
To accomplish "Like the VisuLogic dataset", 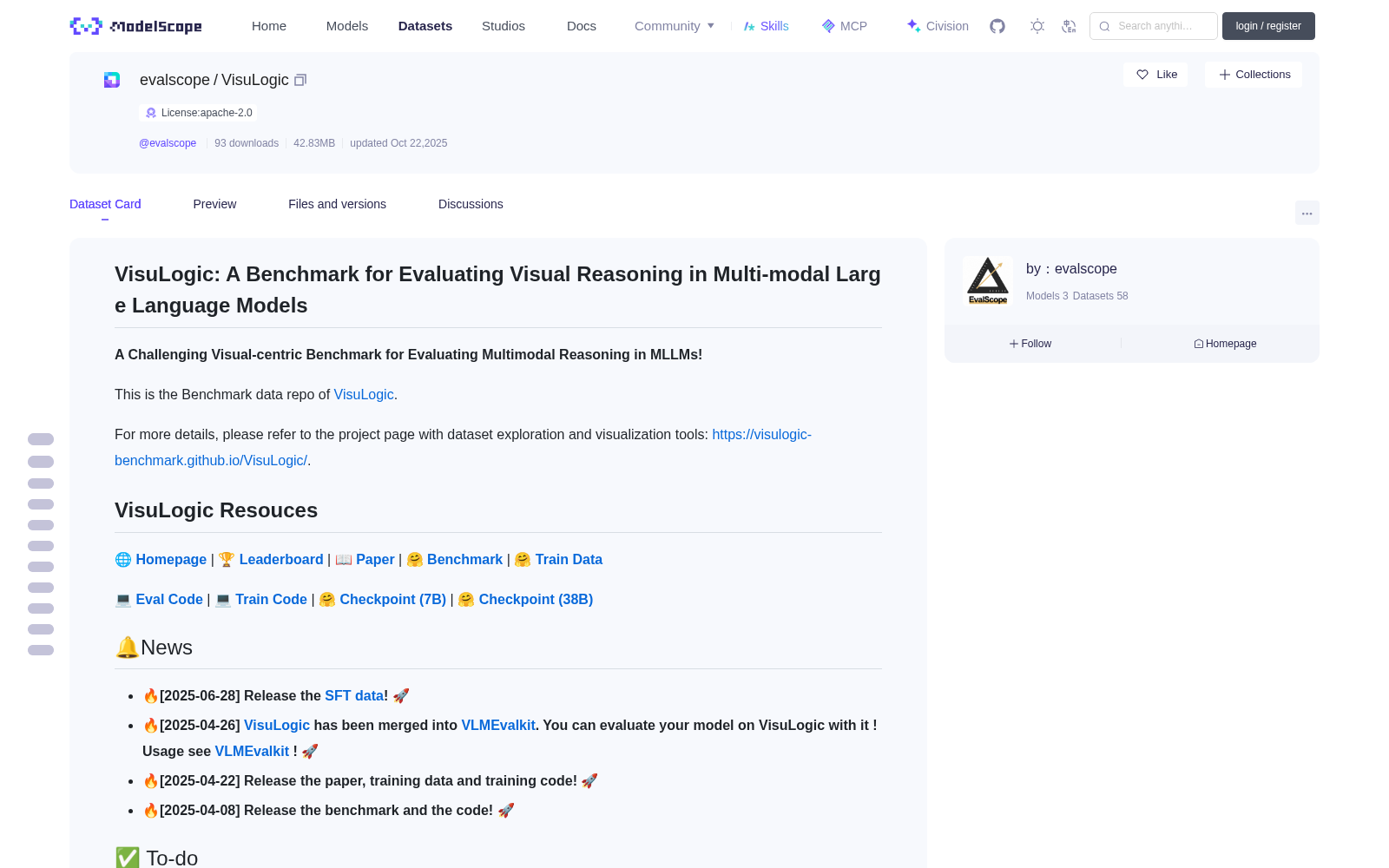I will [x=1155, y=75].
